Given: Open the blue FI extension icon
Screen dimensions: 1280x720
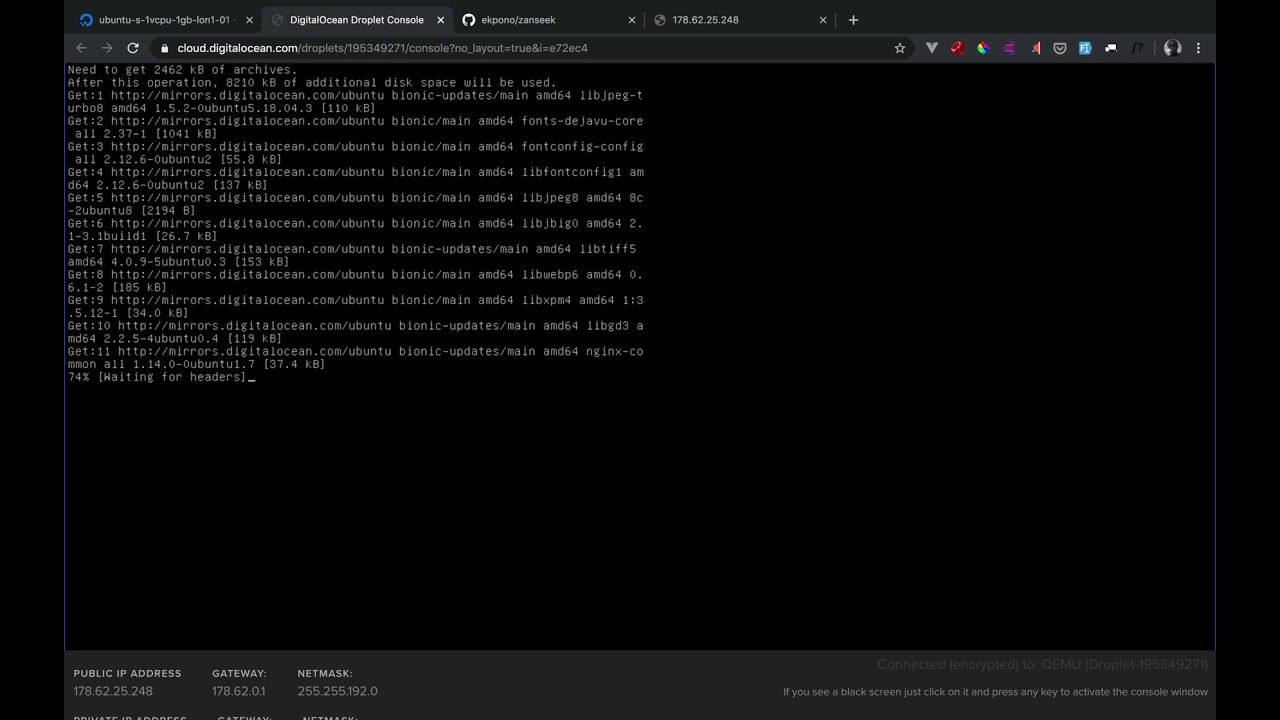Looking at the screenshot, I should point(1085,48).
